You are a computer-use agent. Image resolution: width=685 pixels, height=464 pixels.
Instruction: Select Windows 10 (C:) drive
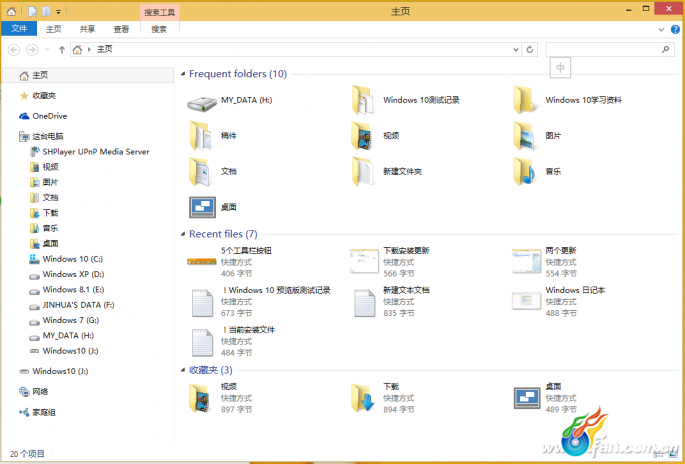[66, 259]
